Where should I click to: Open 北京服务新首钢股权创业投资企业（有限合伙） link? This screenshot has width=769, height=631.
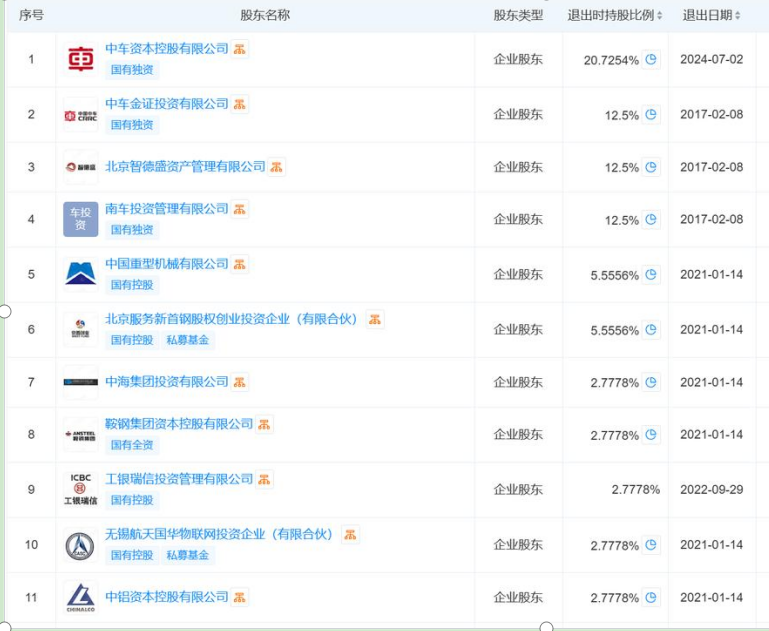click(231, 319)
